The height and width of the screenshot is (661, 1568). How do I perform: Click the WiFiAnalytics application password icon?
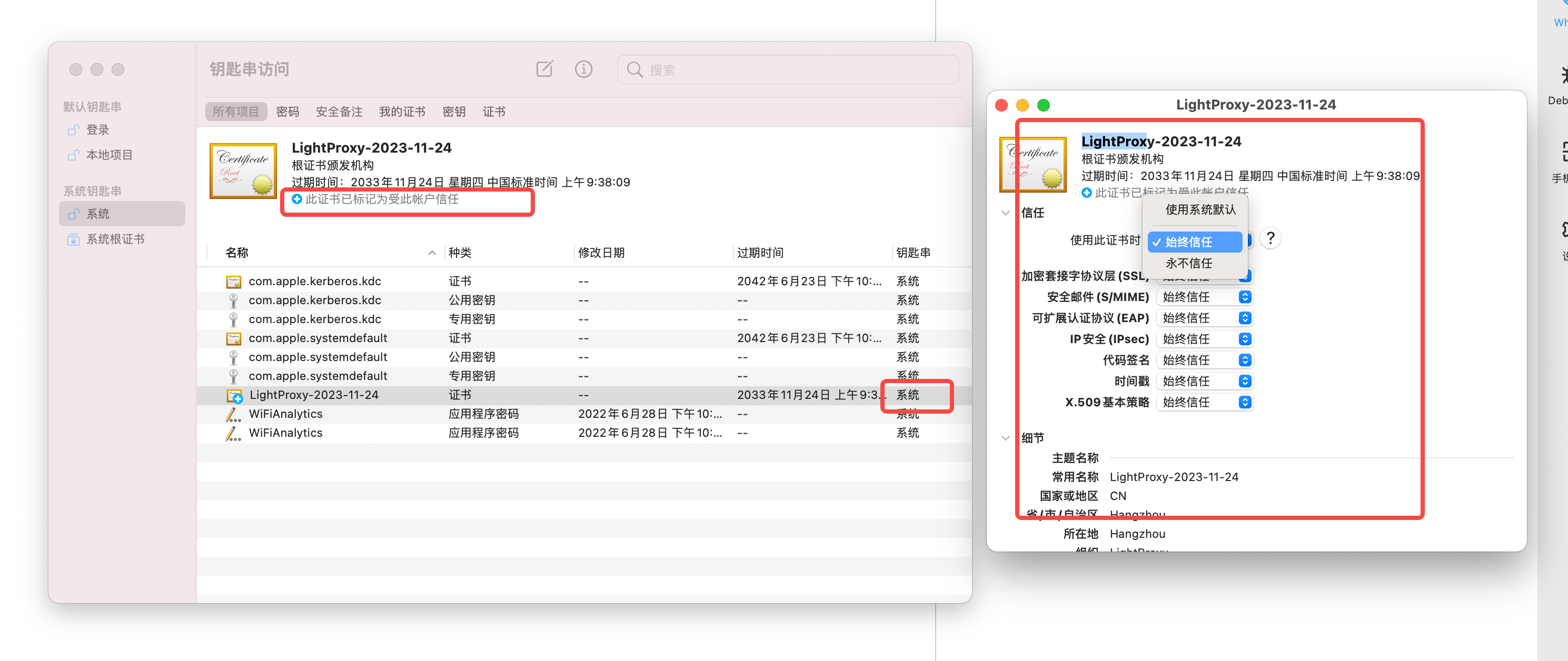pos(233,415)
